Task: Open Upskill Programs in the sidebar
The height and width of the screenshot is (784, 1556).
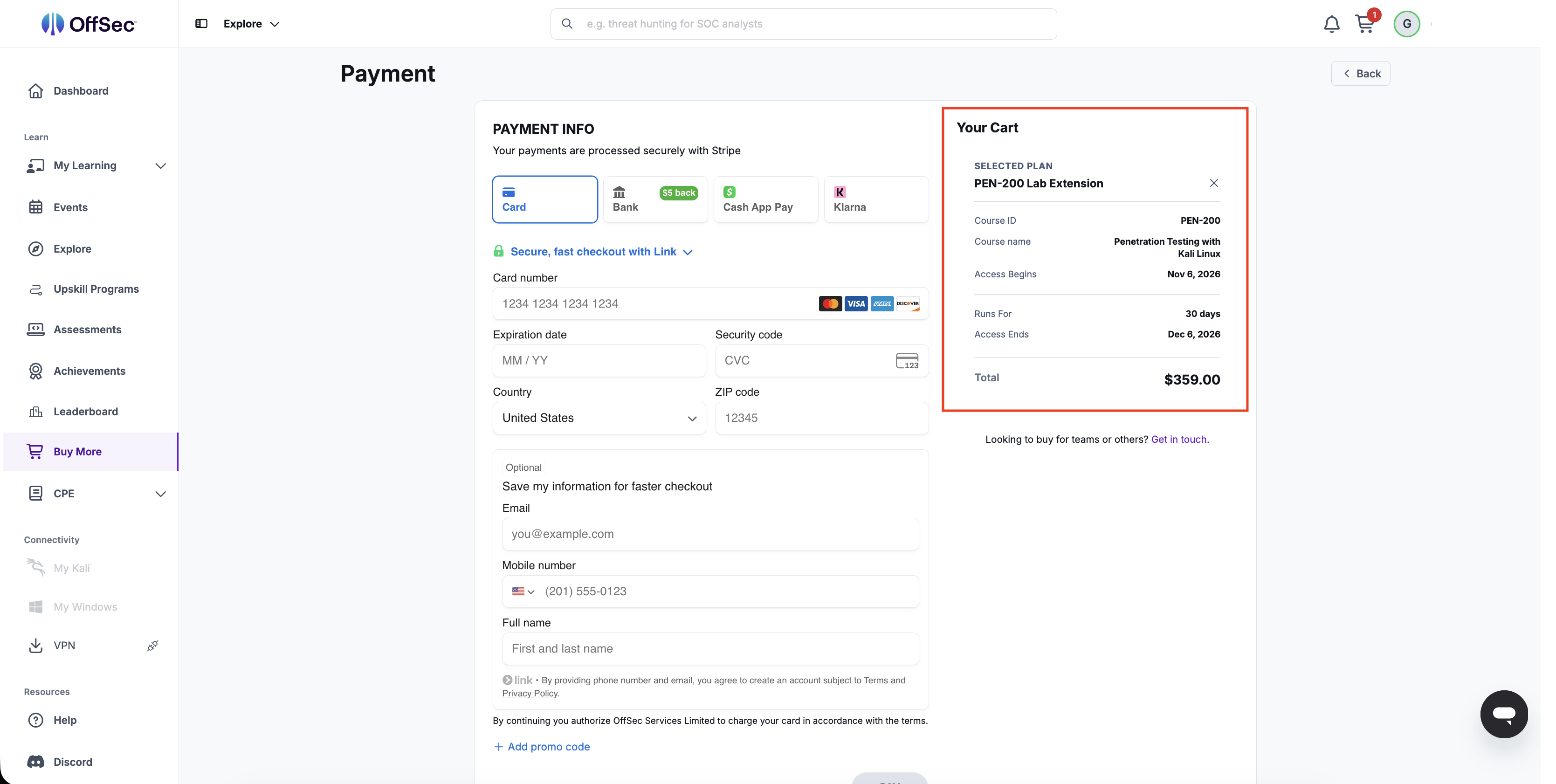Action: tap(96, 289)
